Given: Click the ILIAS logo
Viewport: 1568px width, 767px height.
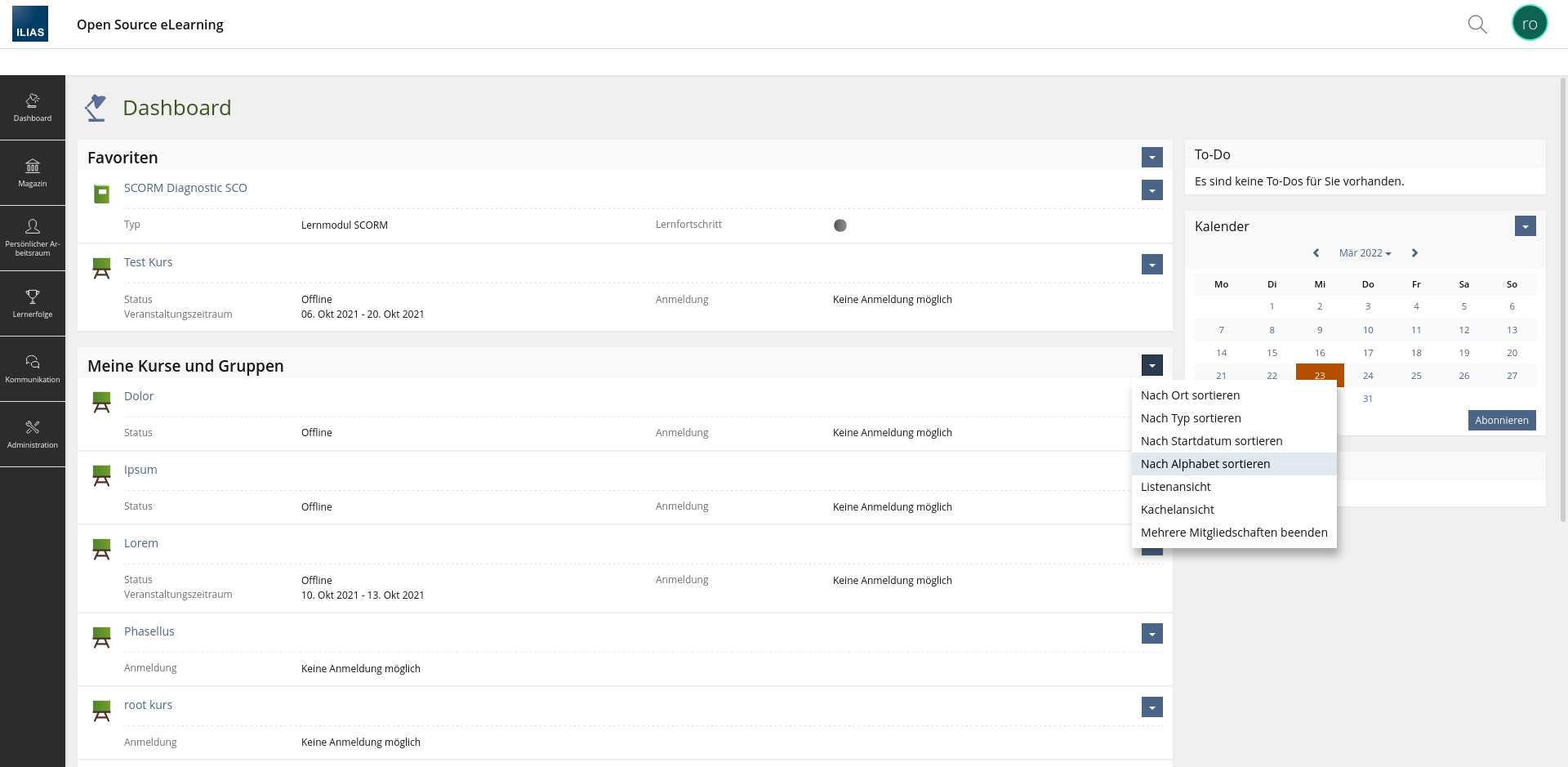Looking at the screenshot, I should pos(30,24).
